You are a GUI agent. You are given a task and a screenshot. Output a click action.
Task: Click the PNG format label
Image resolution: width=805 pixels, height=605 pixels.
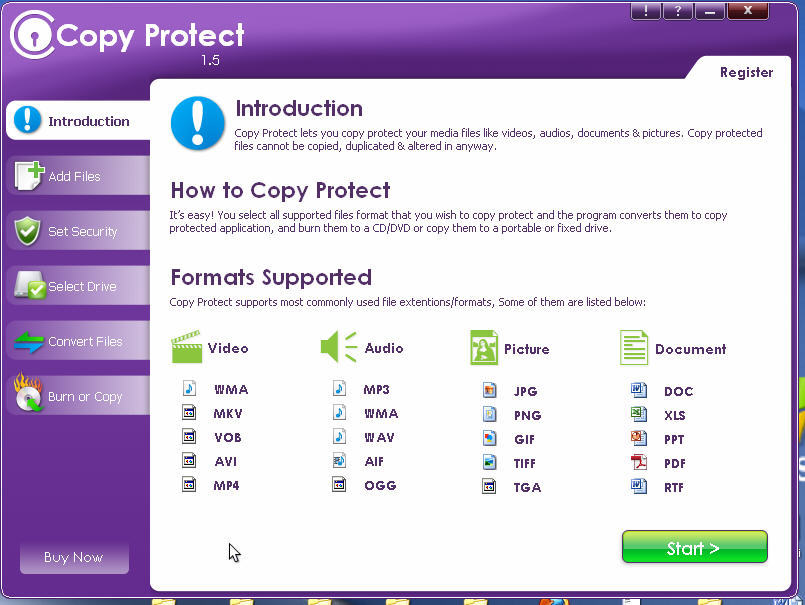528,415
